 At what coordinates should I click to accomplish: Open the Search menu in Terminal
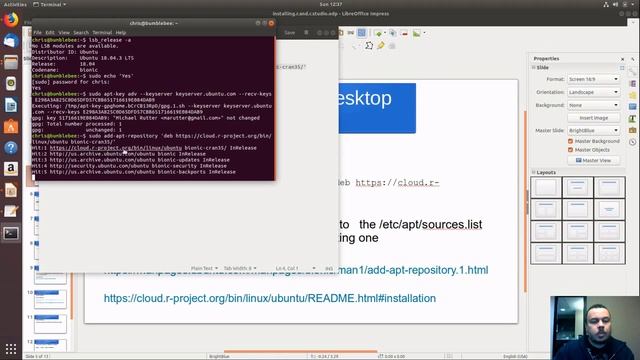(x=81, y=32)
